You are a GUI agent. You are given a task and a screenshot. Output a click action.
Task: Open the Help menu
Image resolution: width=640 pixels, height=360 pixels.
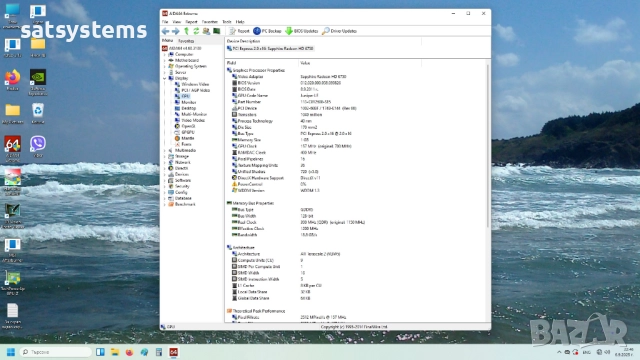[240, 22]
